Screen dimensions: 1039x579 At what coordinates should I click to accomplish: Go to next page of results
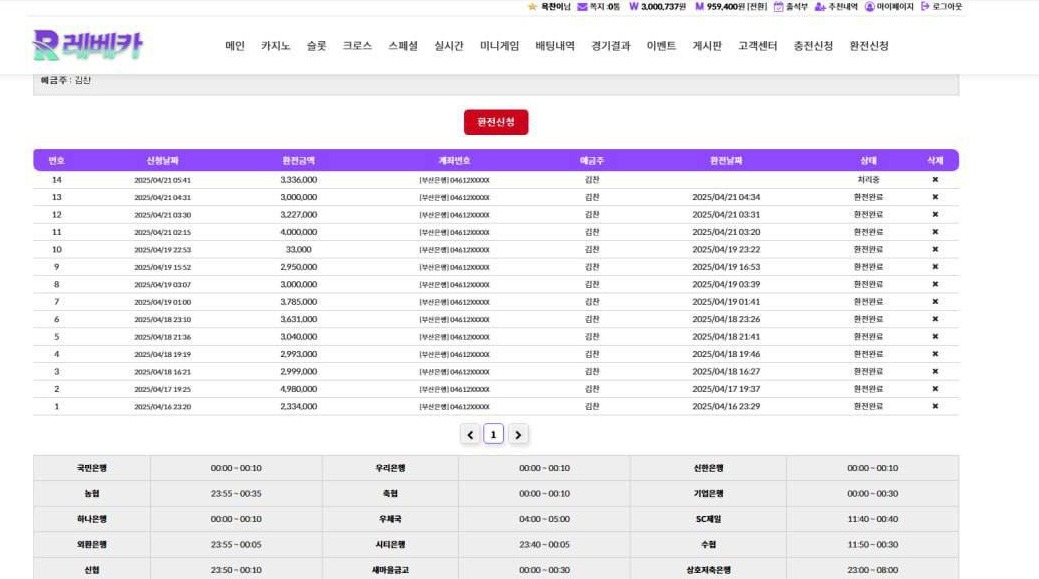[517, 434]
